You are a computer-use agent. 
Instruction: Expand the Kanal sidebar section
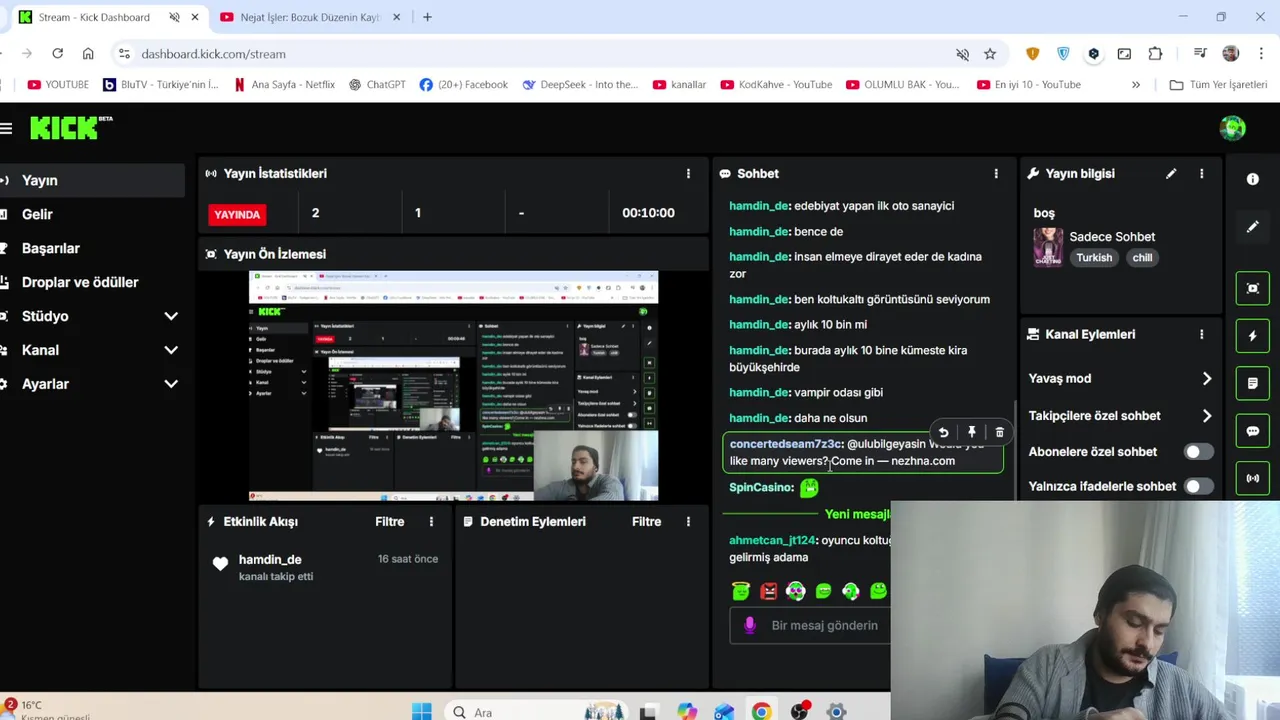(x=171, y=350)
